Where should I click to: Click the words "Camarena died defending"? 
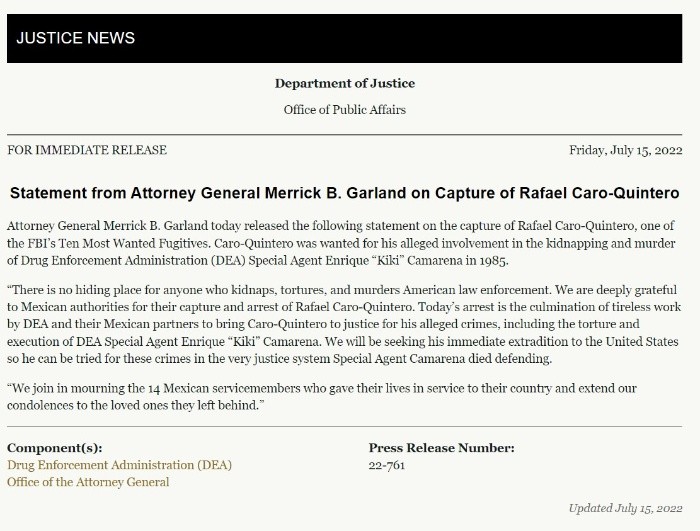[x=474, y=359]
